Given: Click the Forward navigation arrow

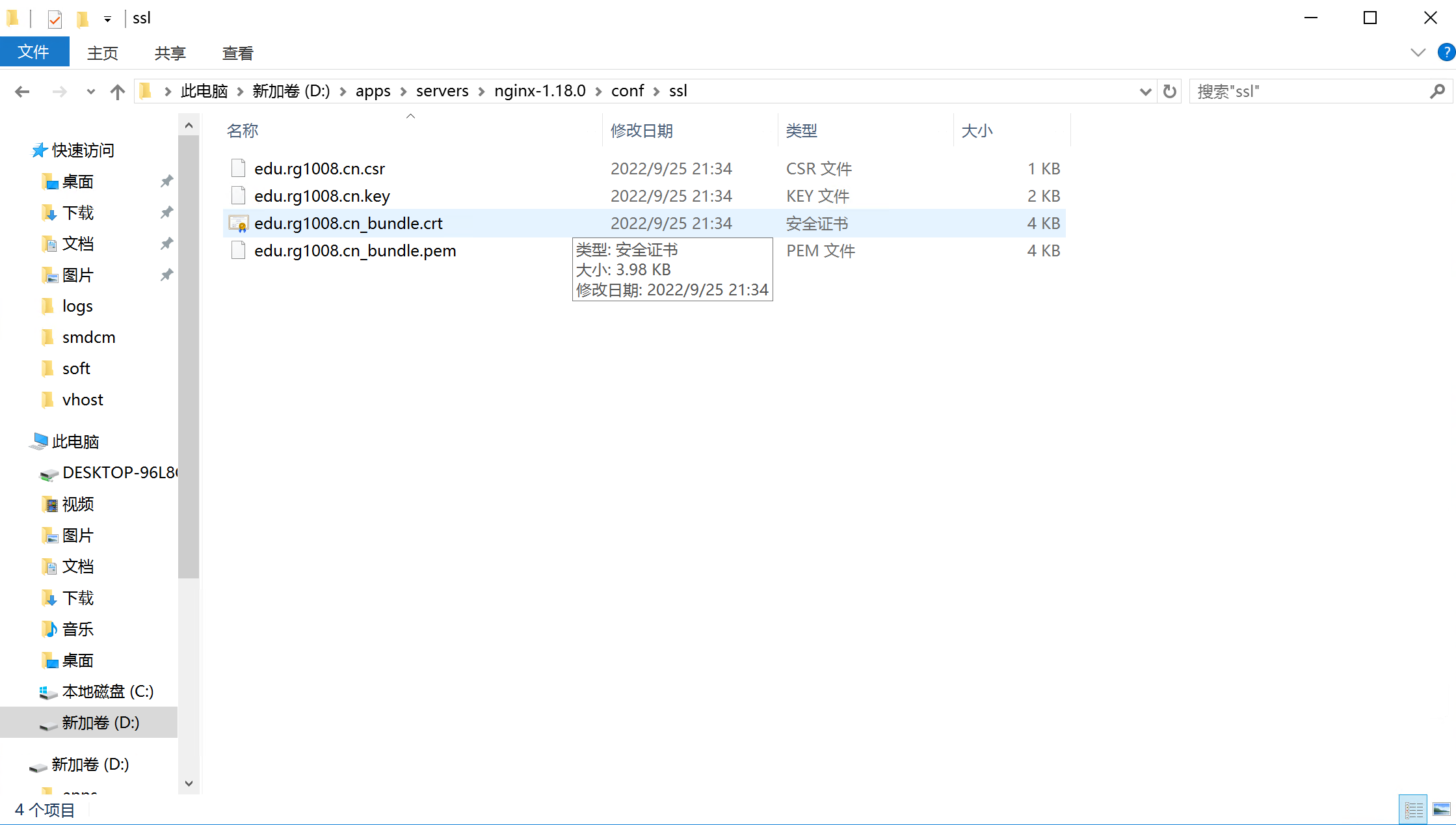Looking at the screenshot, I should pos(59,92).
